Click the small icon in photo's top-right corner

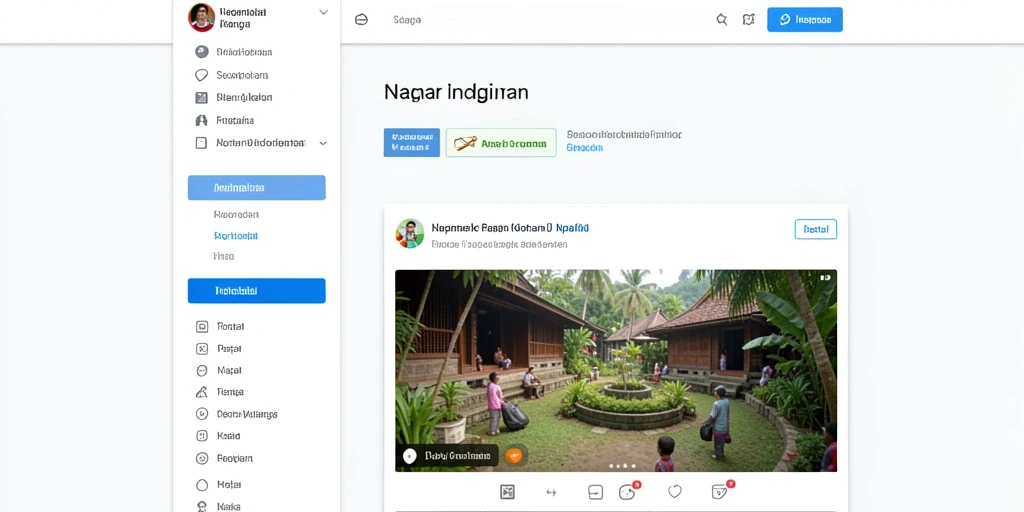pos(825,278)
